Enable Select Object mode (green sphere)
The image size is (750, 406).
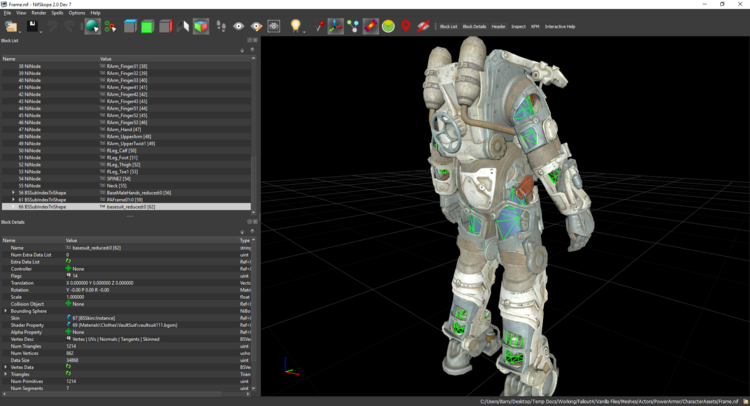(x=92, y=26)
